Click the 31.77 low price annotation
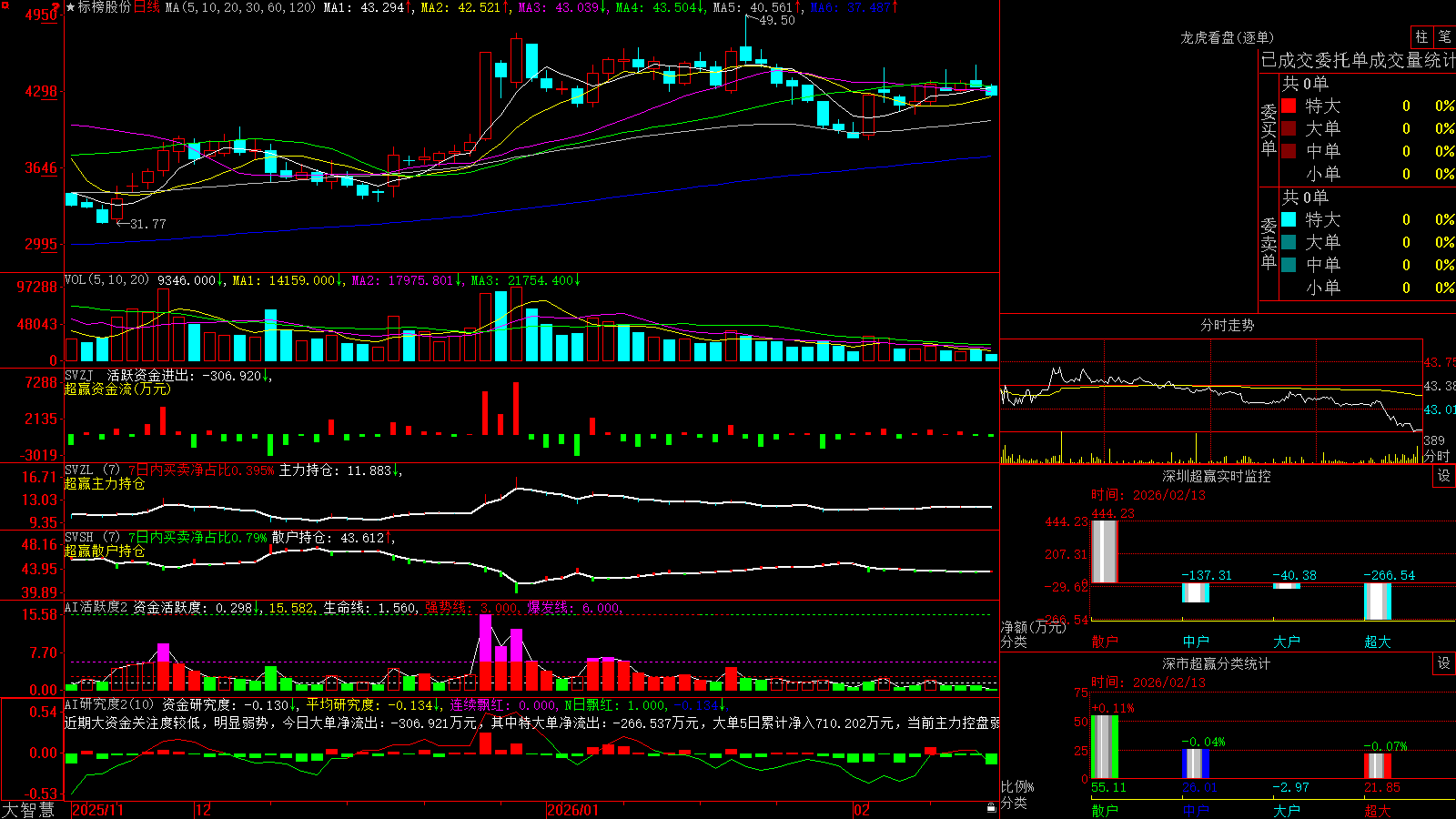Screen dimensions: 1456x819 pyautogui.click(x=147, y=224)
